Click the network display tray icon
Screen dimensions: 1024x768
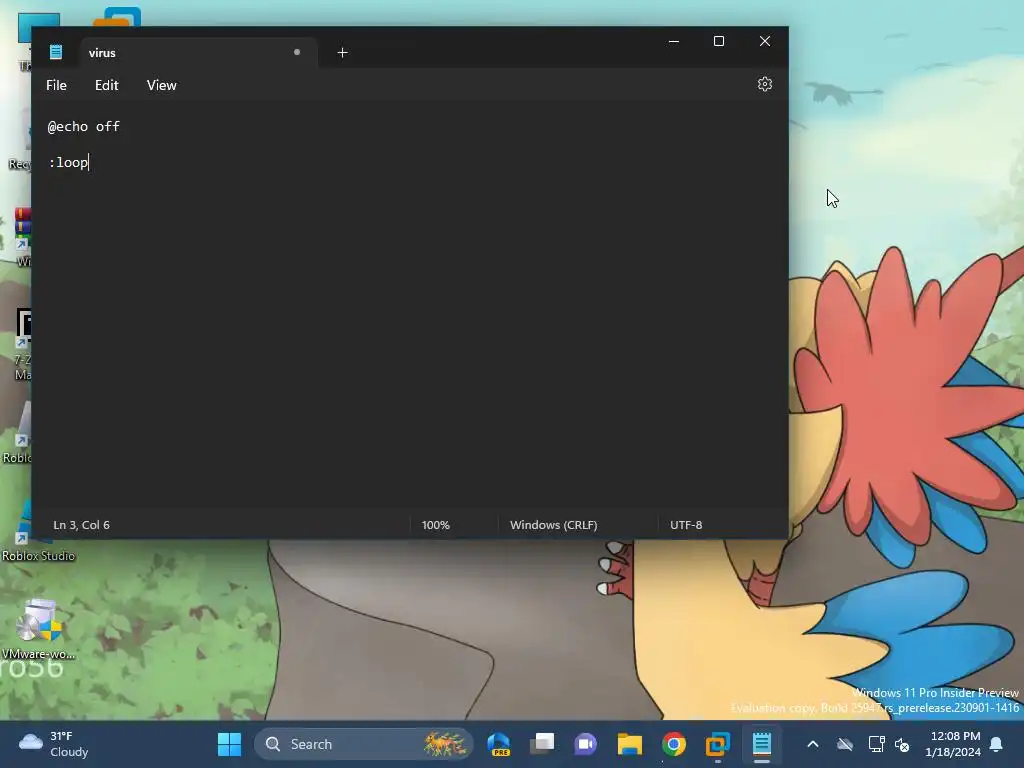876,744
